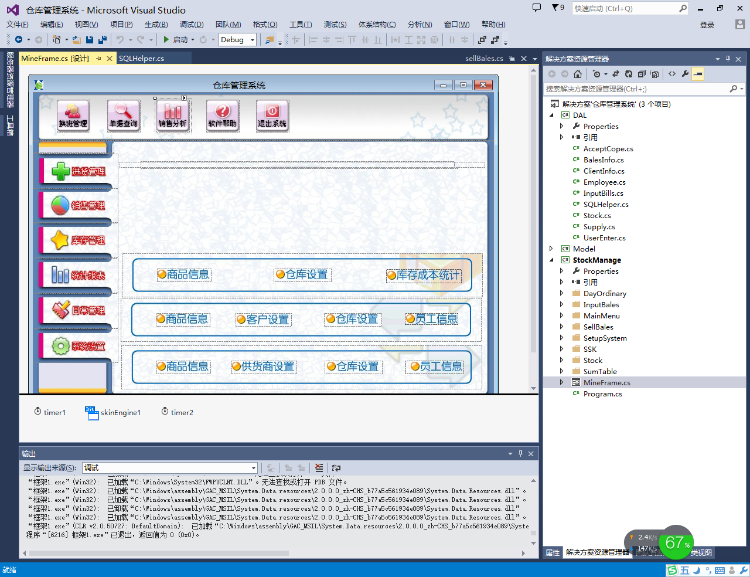Click the Save All toolbar icon
Screen dimensions: 750x577
tap(102, 40)
